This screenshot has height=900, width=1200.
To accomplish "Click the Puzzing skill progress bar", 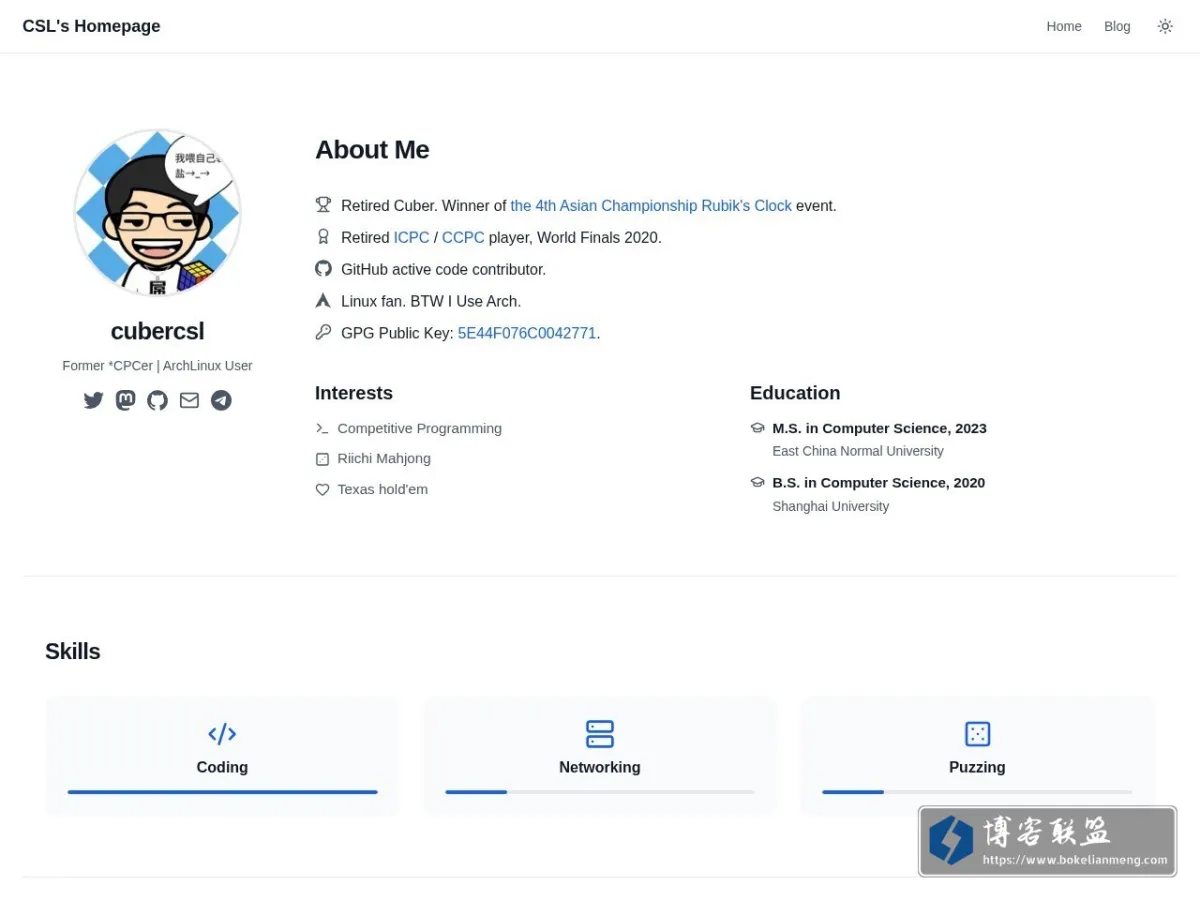I will click(x=977, y=792).
